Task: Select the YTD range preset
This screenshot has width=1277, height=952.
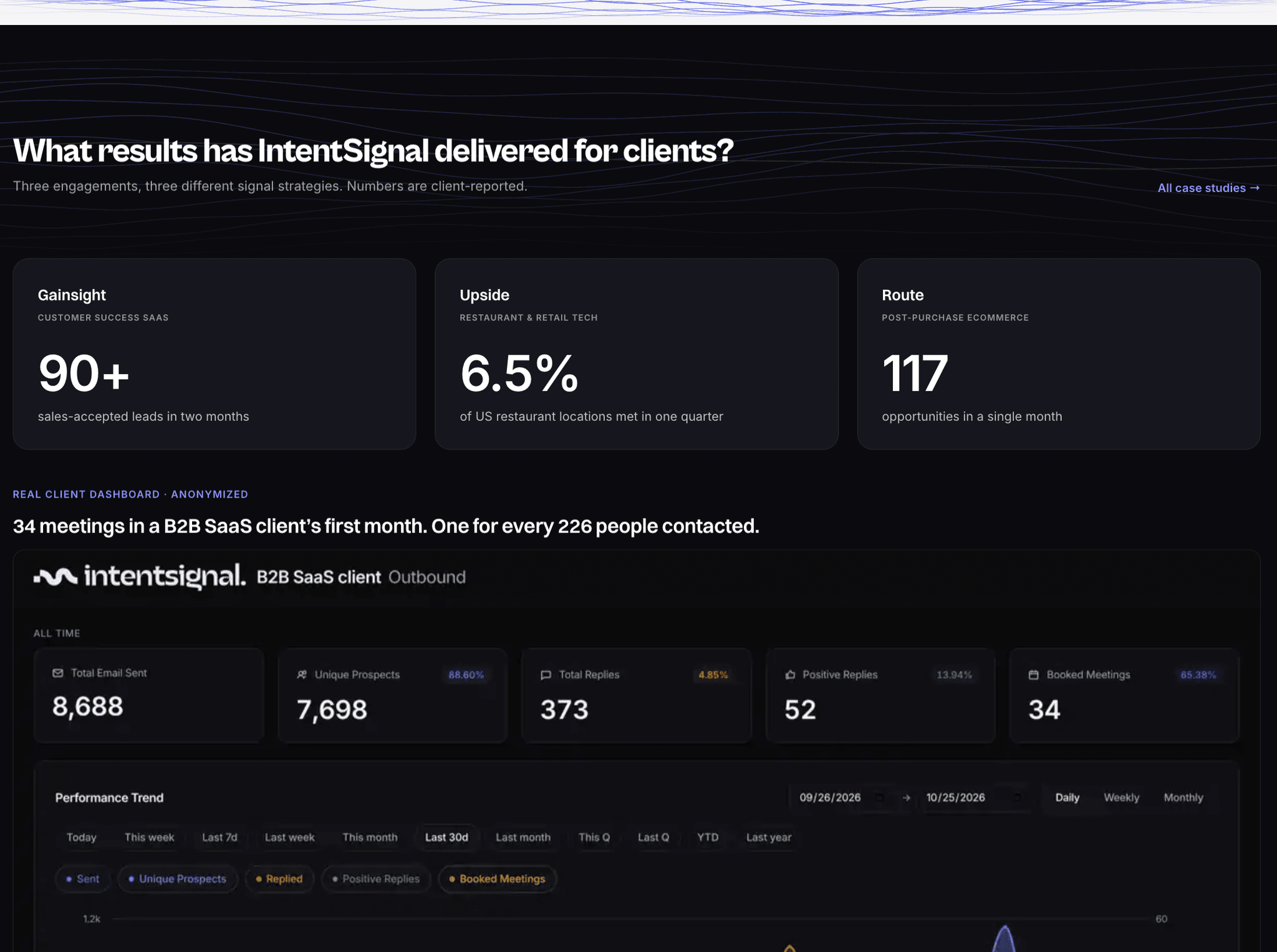Action: (x=708, y=837)
